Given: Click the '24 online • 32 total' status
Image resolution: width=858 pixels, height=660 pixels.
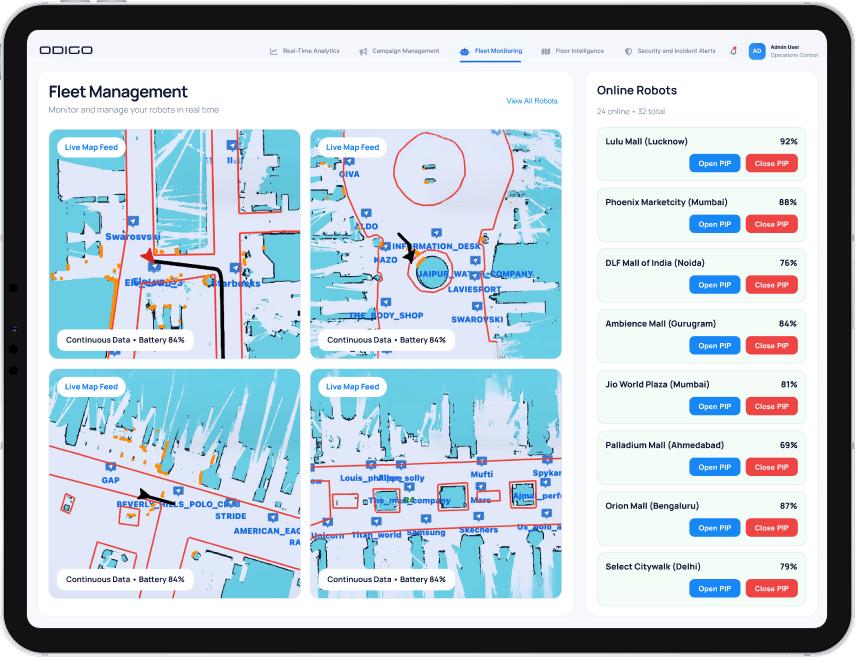Looking at the screenshot, I should click(633, 112).
